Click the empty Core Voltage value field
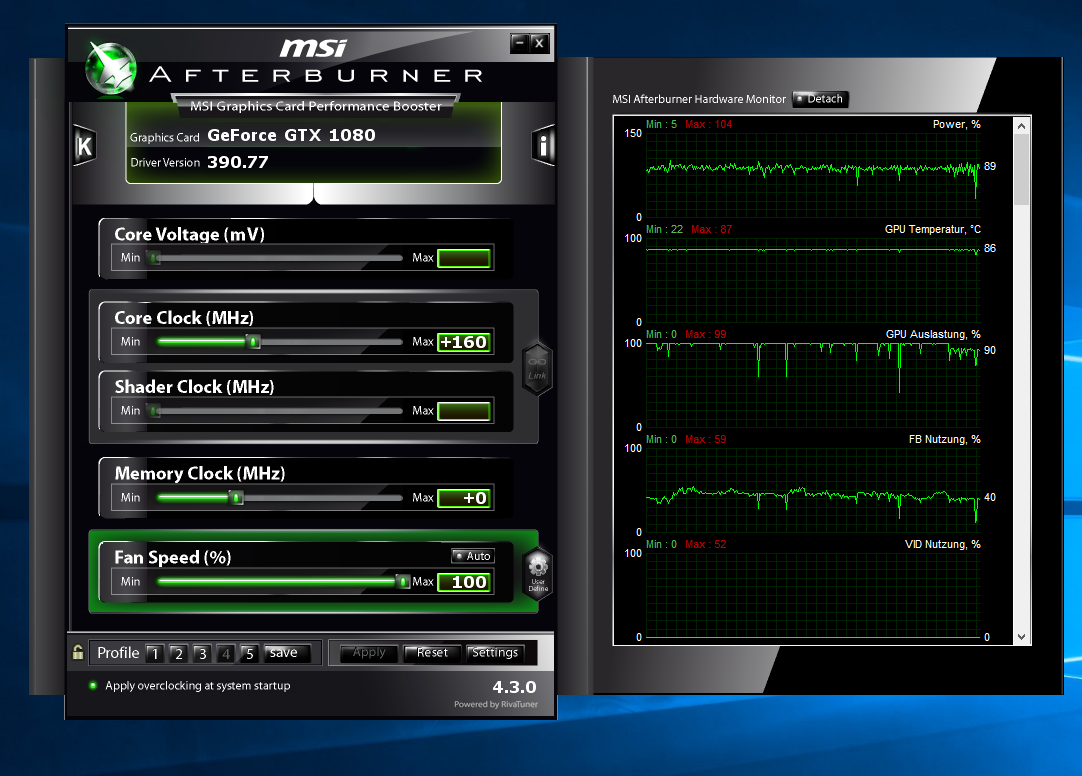 pos(464,258)
